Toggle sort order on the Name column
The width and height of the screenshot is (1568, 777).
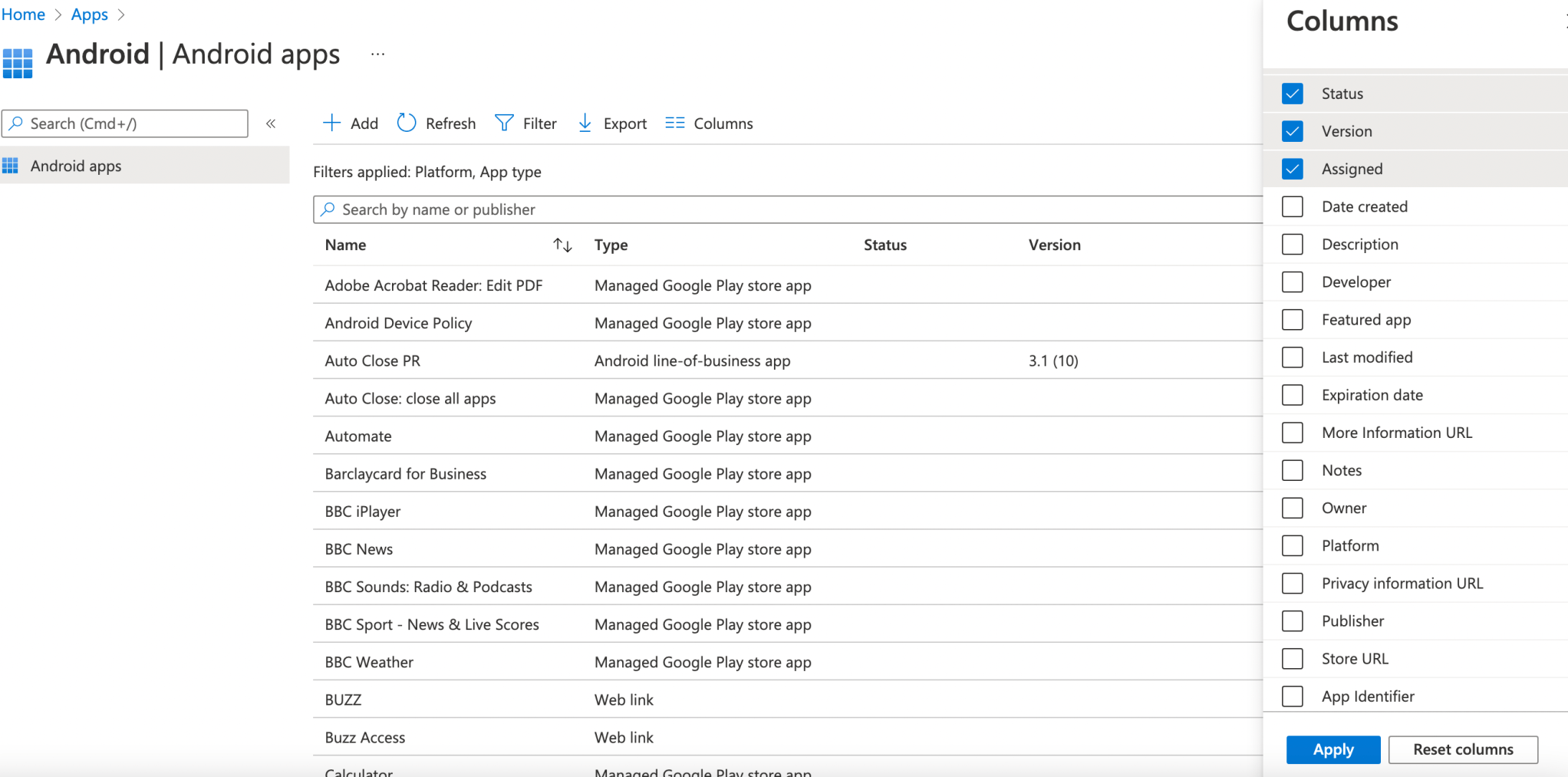point(562,245)
